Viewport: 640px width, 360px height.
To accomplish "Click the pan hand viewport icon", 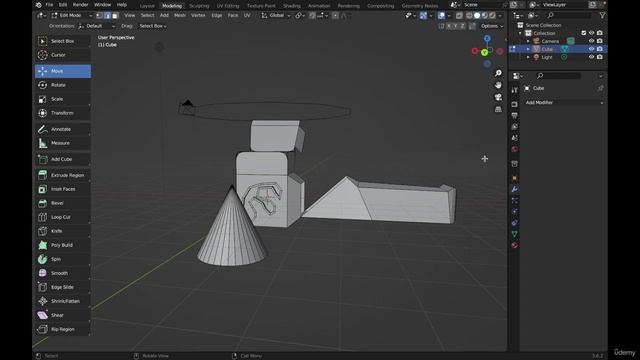I will [x=498, y=85].
